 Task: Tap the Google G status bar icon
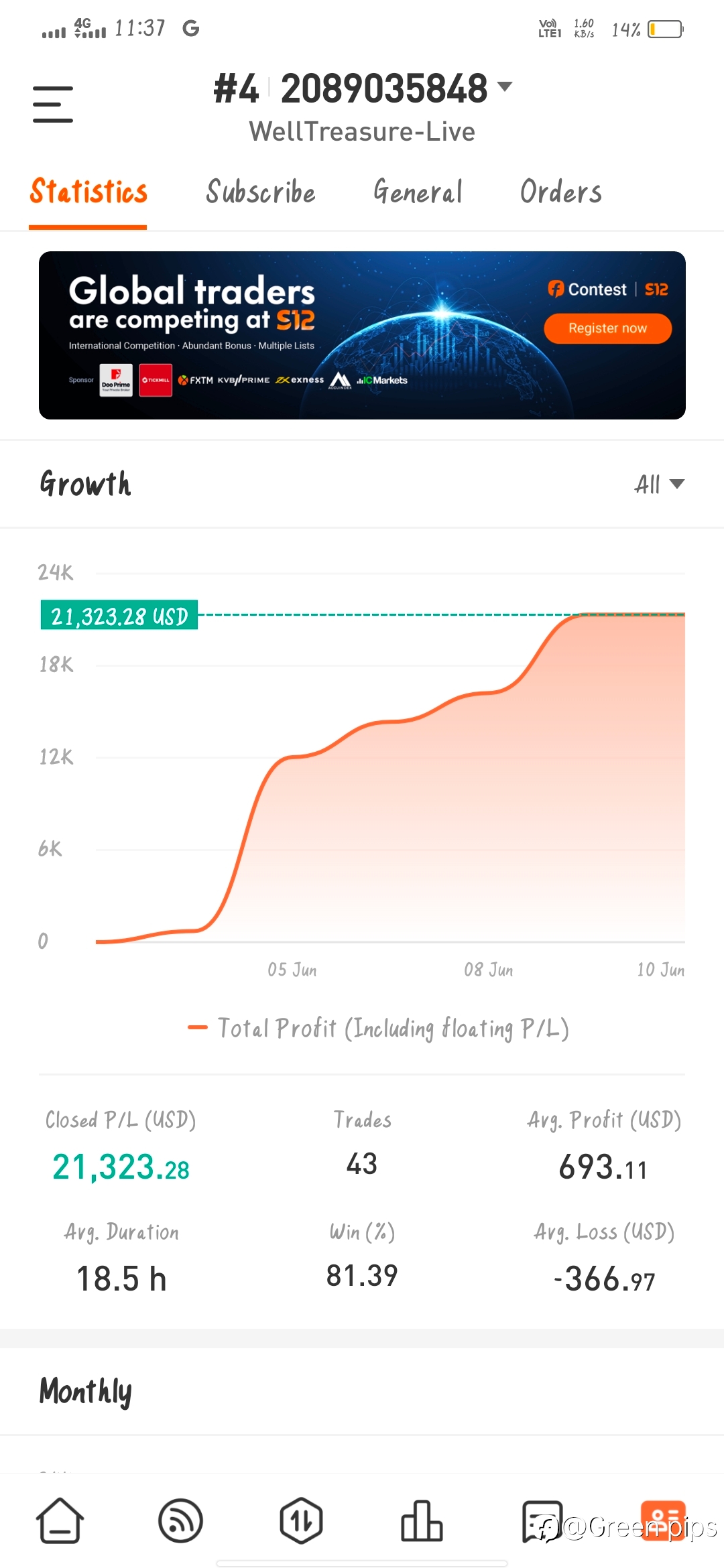coord(191,28)
